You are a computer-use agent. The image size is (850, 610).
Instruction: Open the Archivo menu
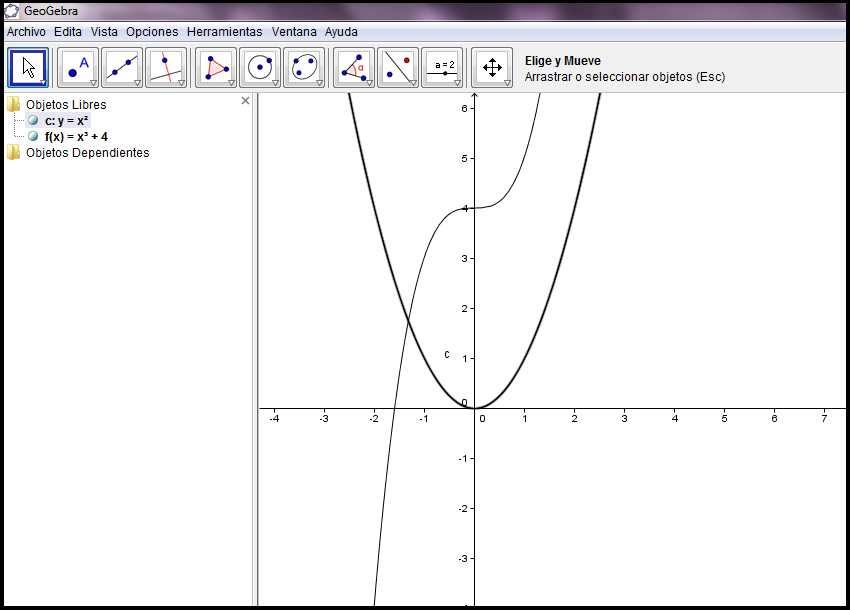25,31
